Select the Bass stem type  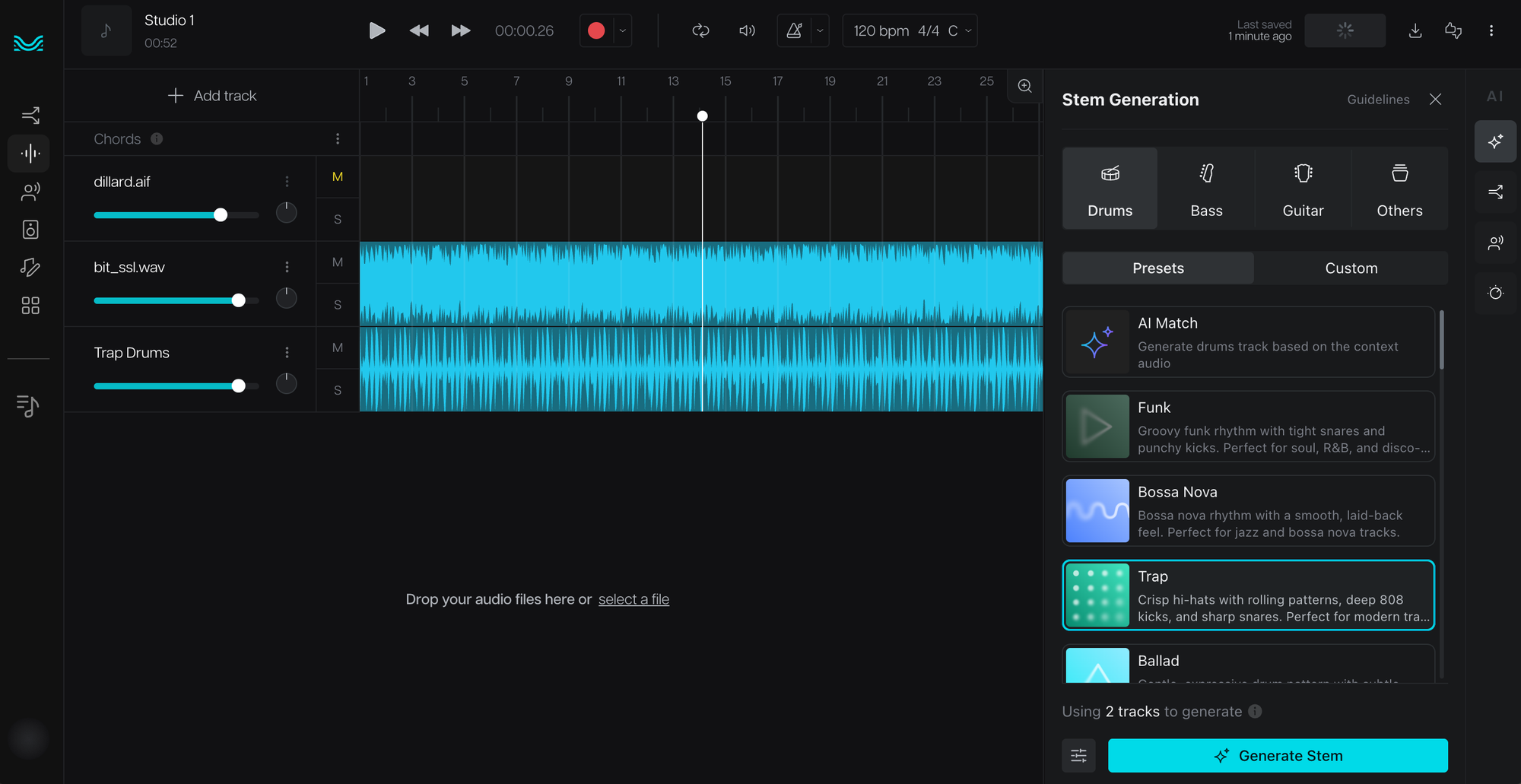coord(1206,189)
